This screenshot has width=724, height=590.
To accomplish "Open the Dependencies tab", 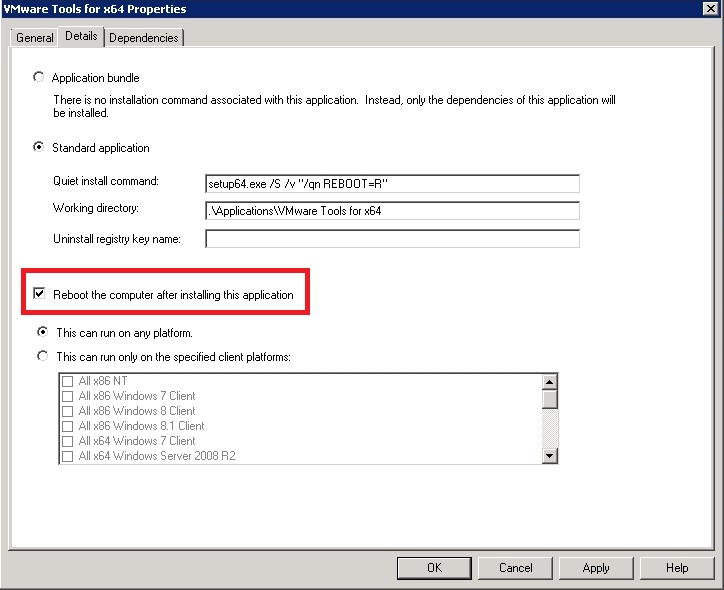I will pos(144,38).
